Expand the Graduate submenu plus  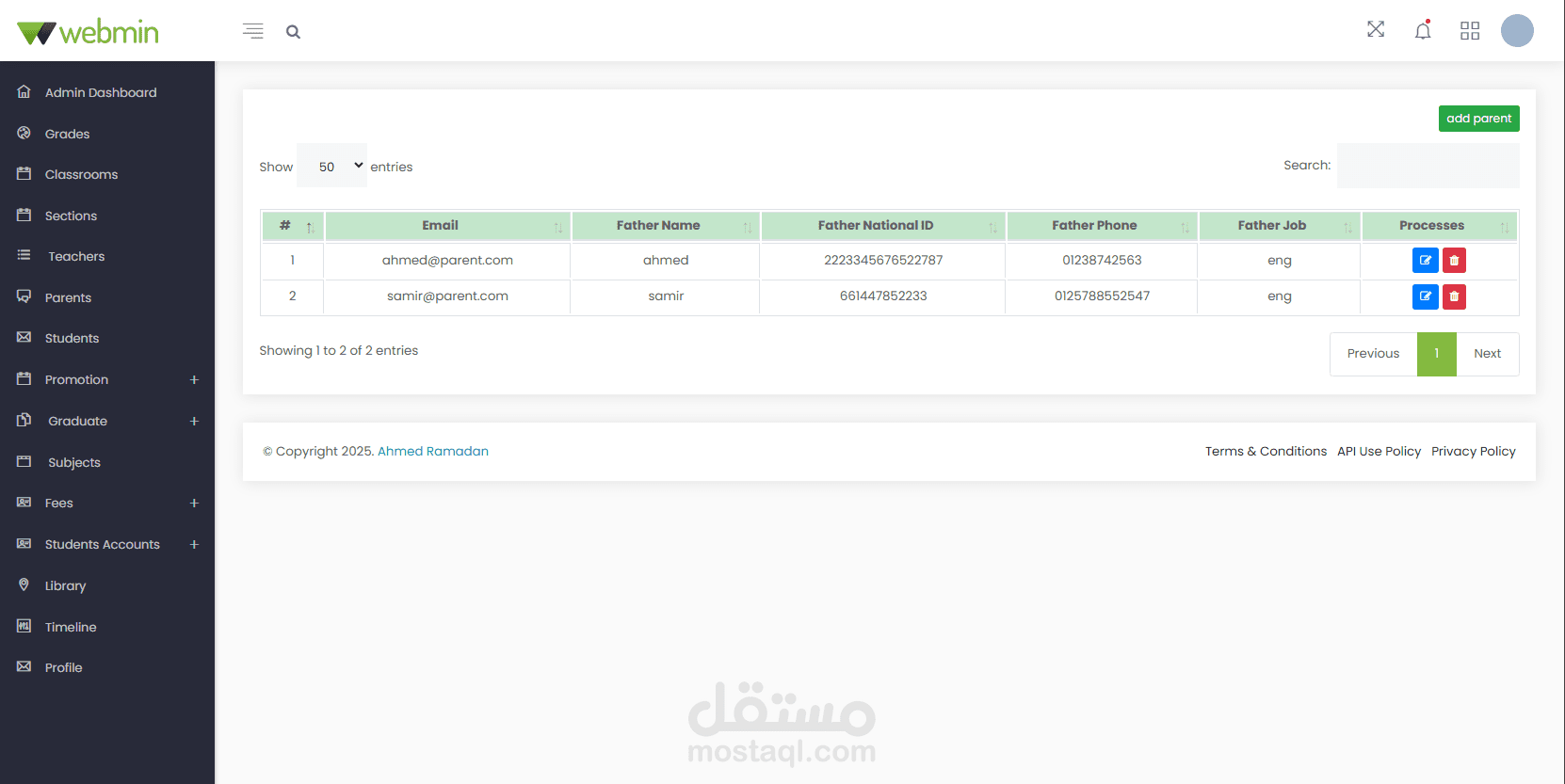(194, 421)
